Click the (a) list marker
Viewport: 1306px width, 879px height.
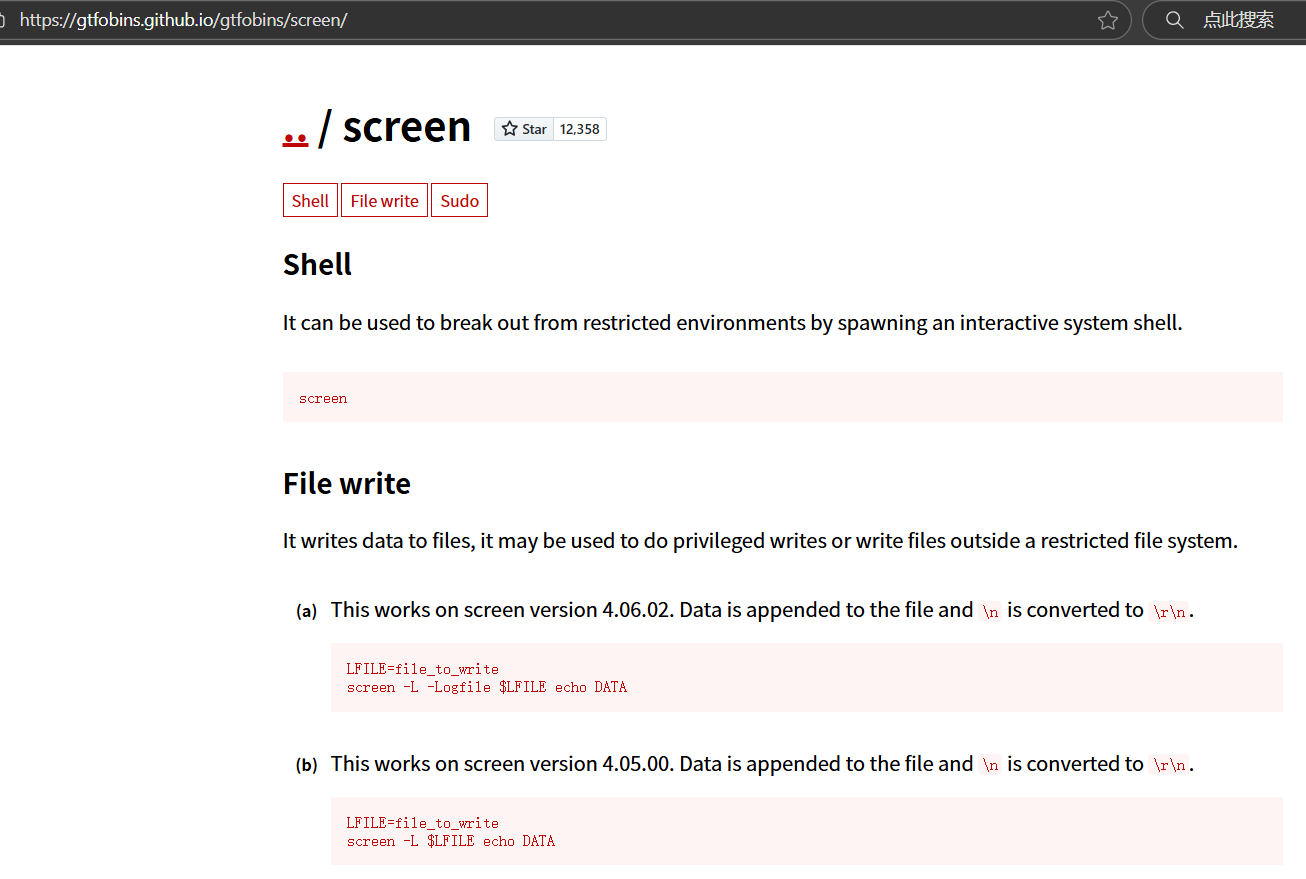[x=306, y=611]
